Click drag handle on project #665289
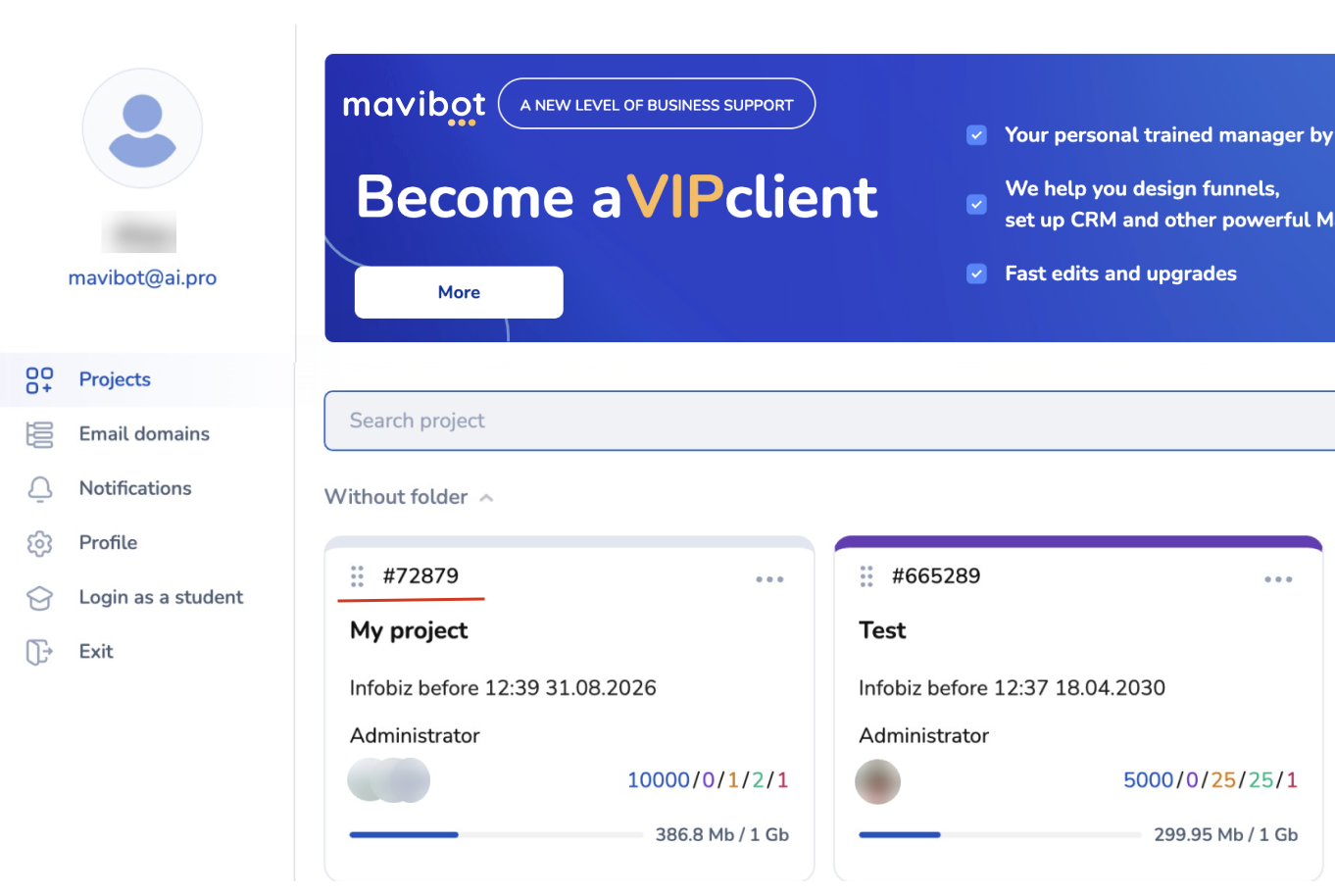Screen dimensions: 1335x896 (x=866, y=576)
